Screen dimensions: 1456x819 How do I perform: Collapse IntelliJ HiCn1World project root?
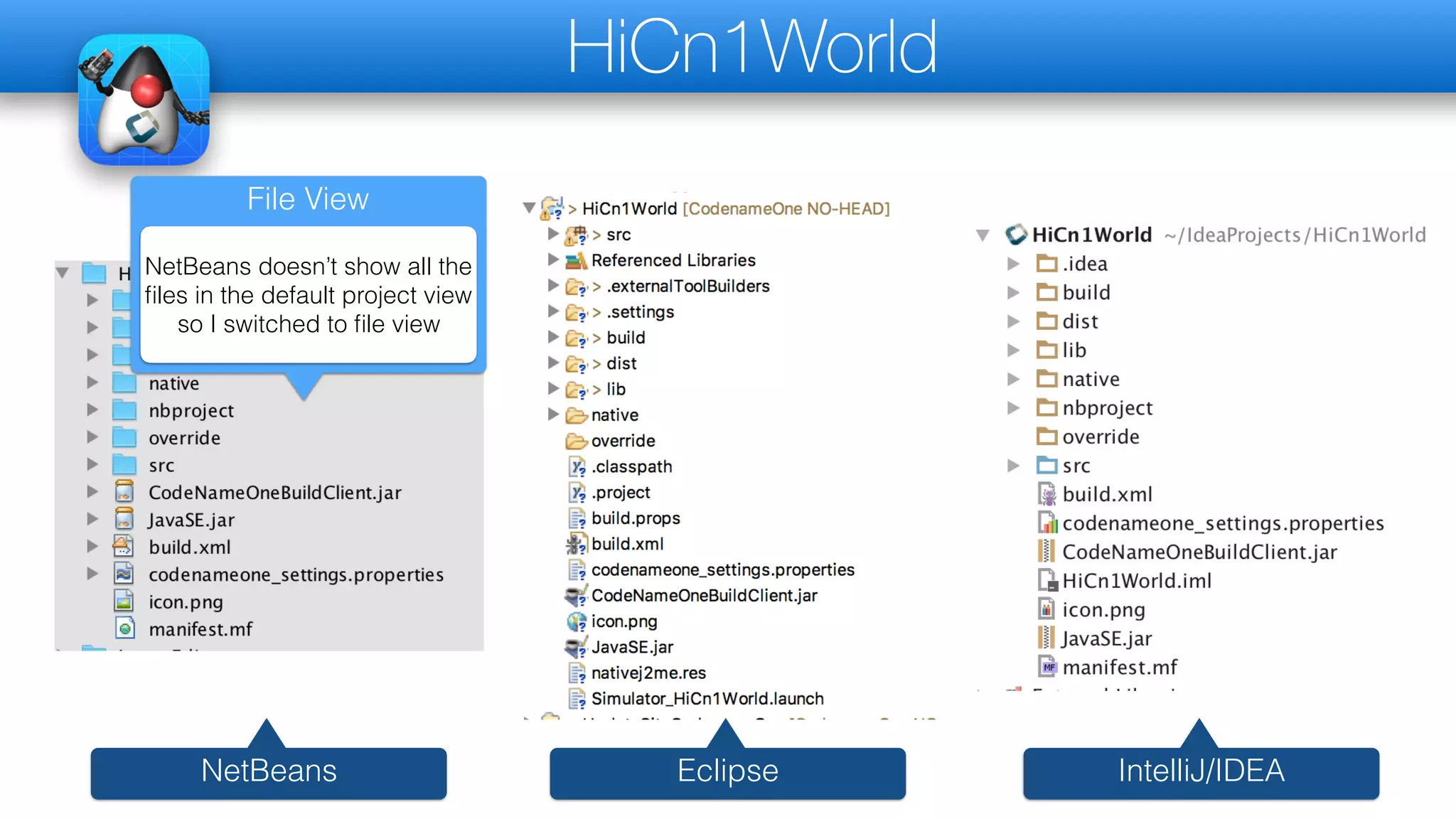pos(983,235)
